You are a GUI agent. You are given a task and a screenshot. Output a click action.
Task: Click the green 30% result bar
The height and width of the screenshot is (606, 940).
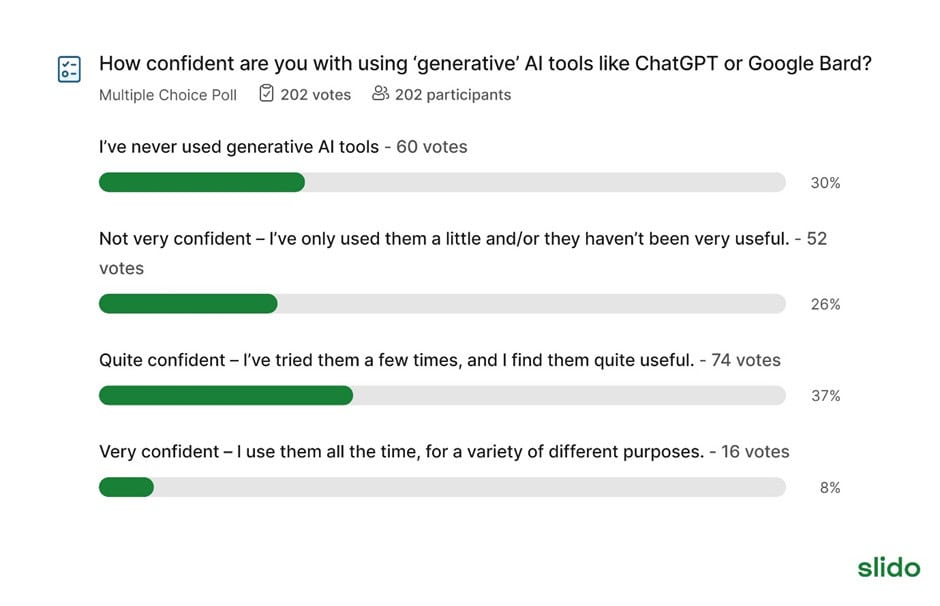202,182
